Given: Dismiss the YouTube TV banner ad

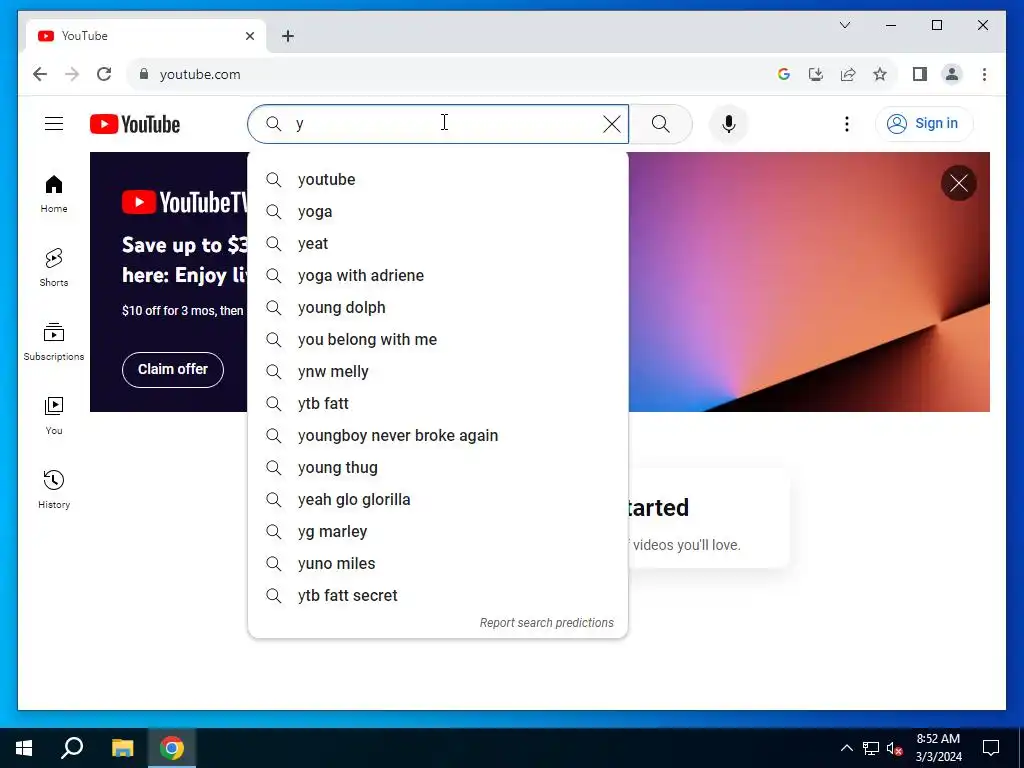Looking at the screenshot, I should pos(959,183).
